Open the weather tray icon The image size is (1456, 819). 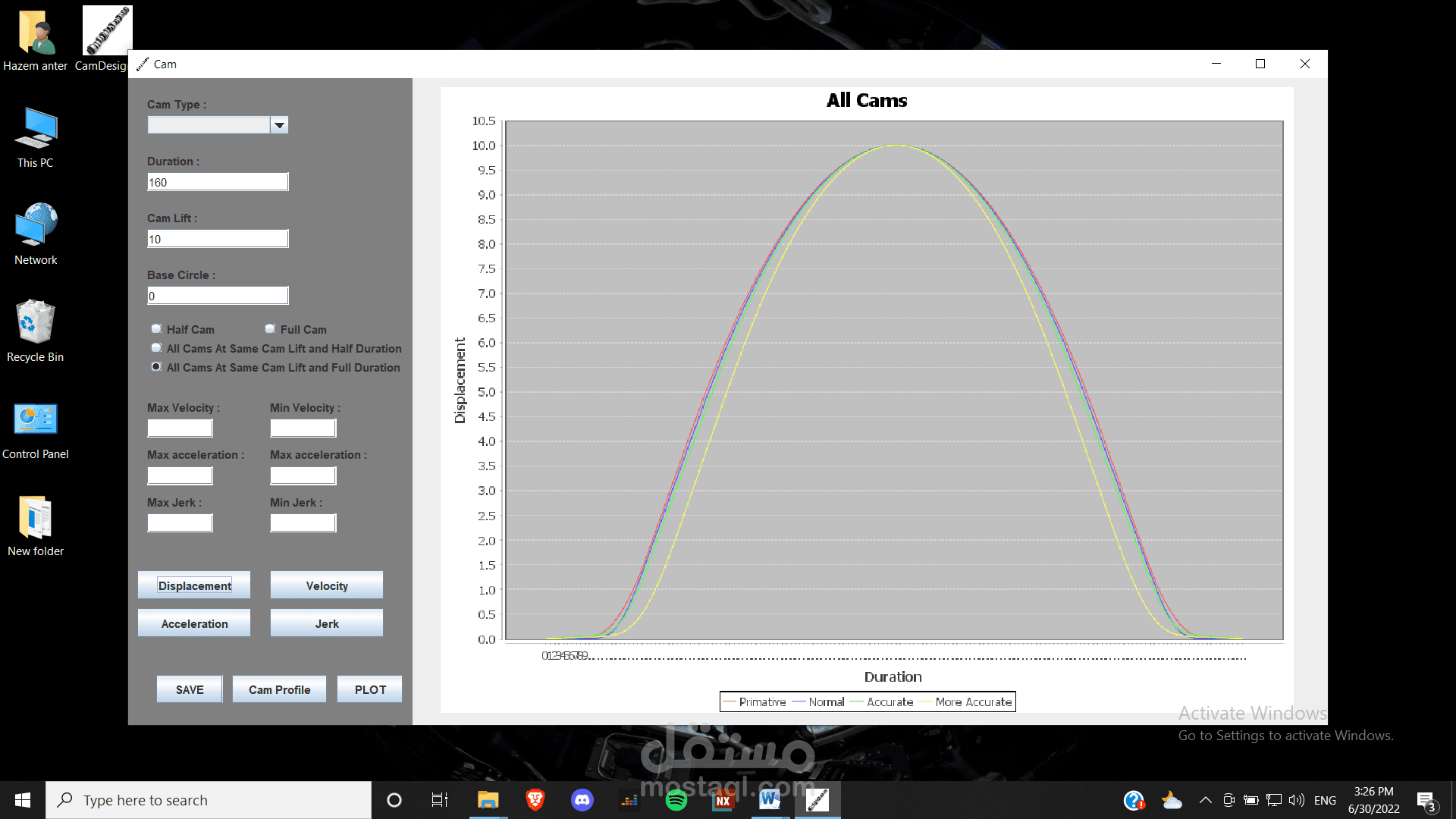point(1172,800)
